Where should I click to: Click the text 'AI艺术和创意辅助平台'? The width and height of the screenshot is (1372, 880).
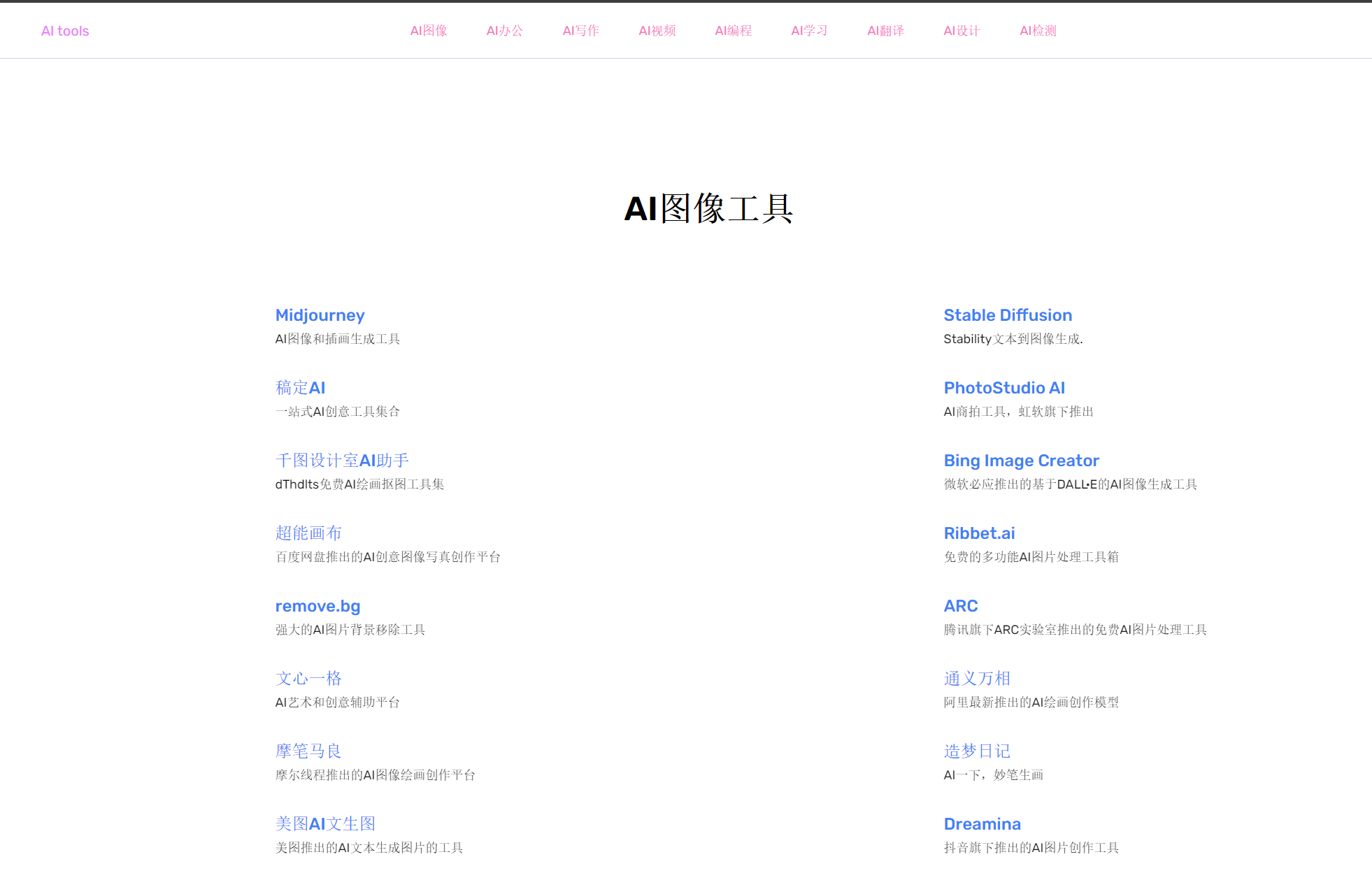point(338,702)
